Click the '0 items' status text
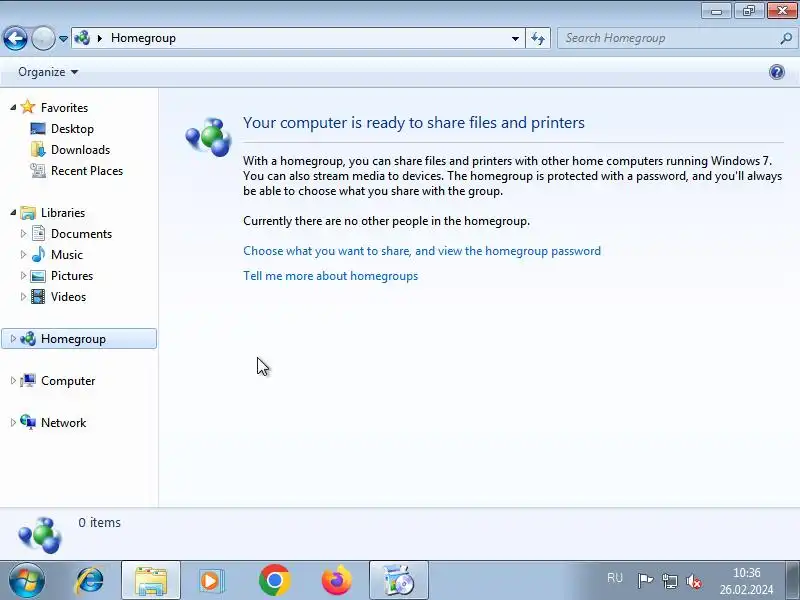Screen dimensions: 800x600 [99, 522]
